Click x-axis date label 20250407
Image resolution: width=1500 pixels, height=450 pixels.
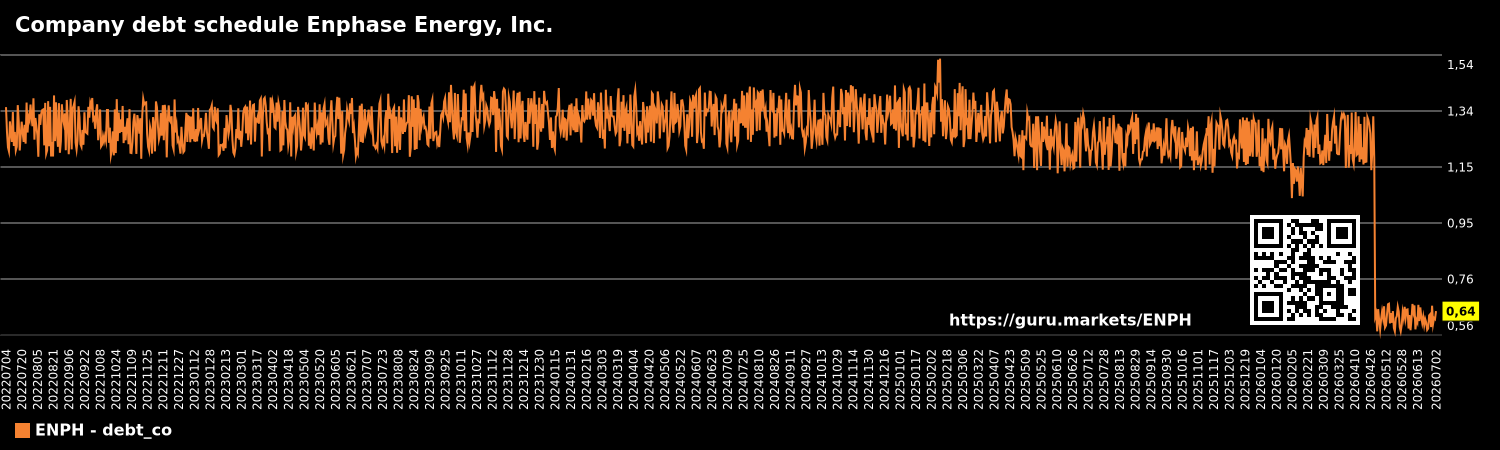[995, 379]
